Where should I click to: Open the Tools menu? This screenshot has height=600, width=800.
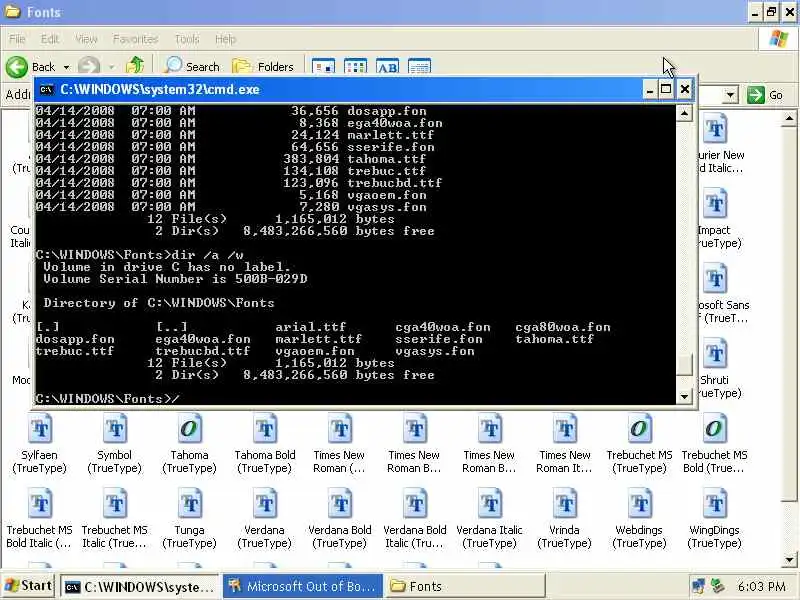[187, 39]
